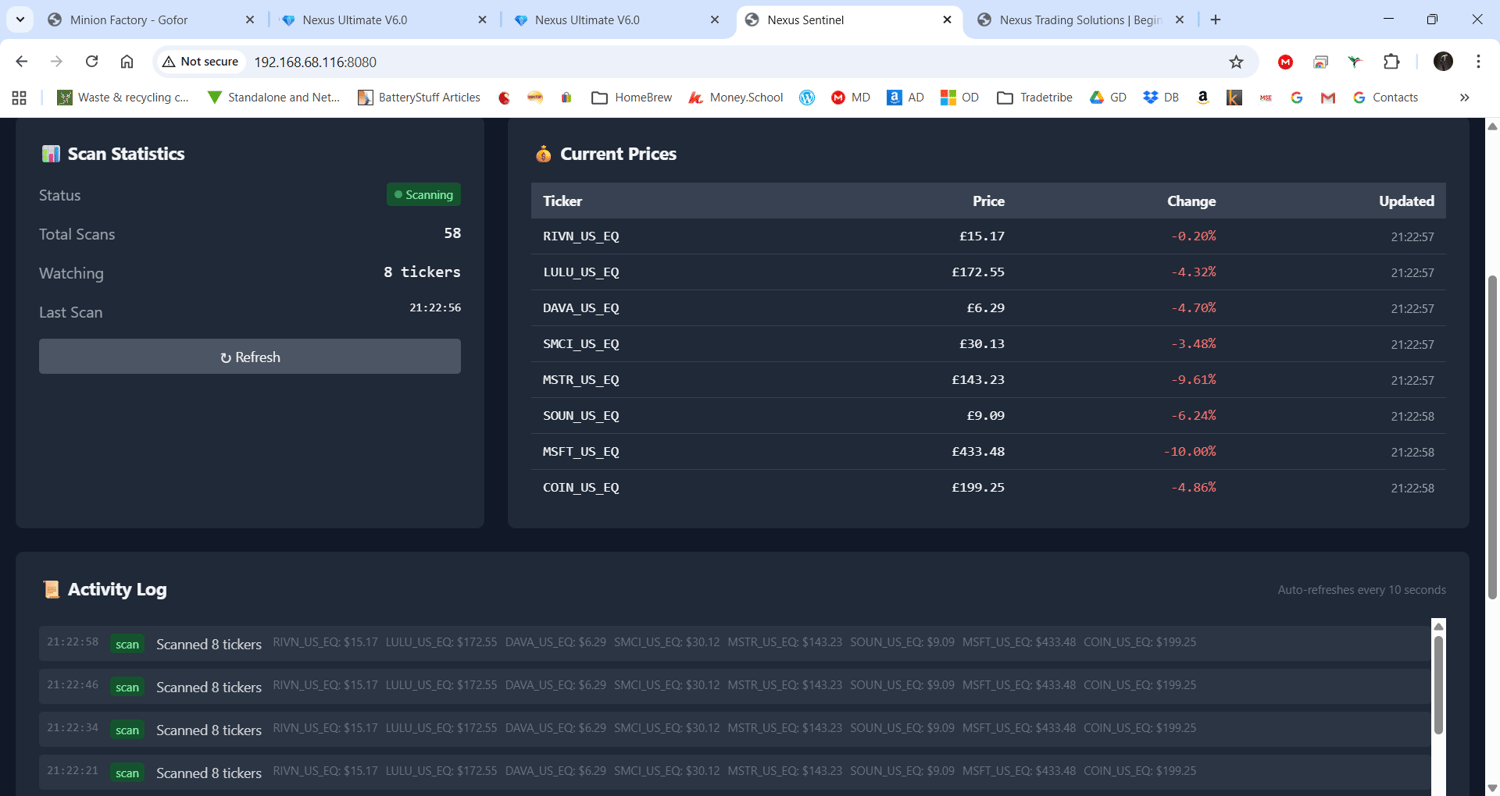Click the -9.61% change value

(x=1193, y=380)
